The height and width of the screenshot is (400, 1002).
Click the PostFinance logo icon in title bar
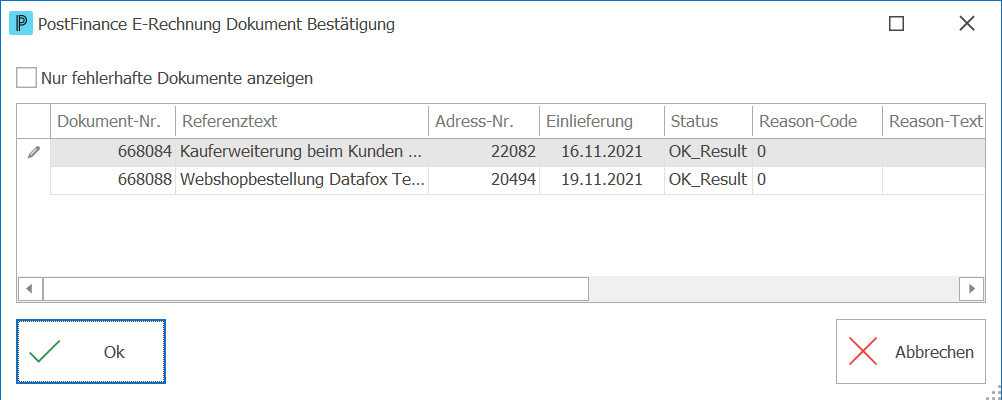point(21,24)
